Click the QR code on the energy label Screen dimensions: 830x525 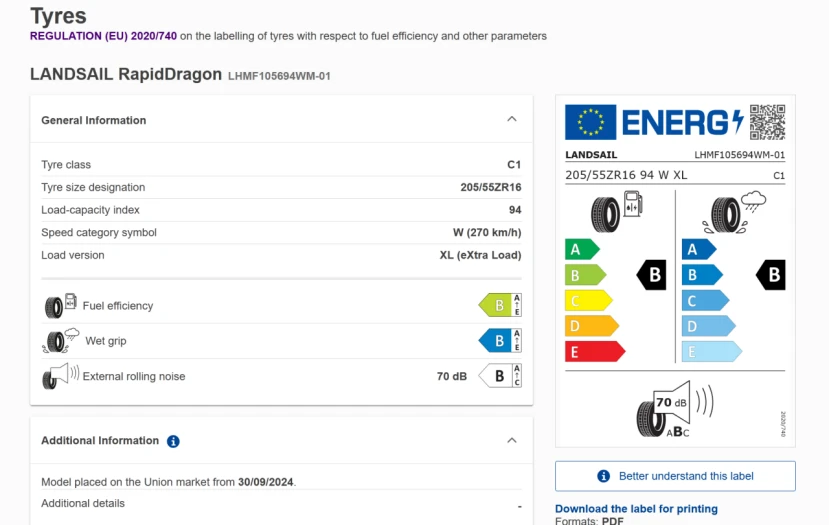(767, 122)
